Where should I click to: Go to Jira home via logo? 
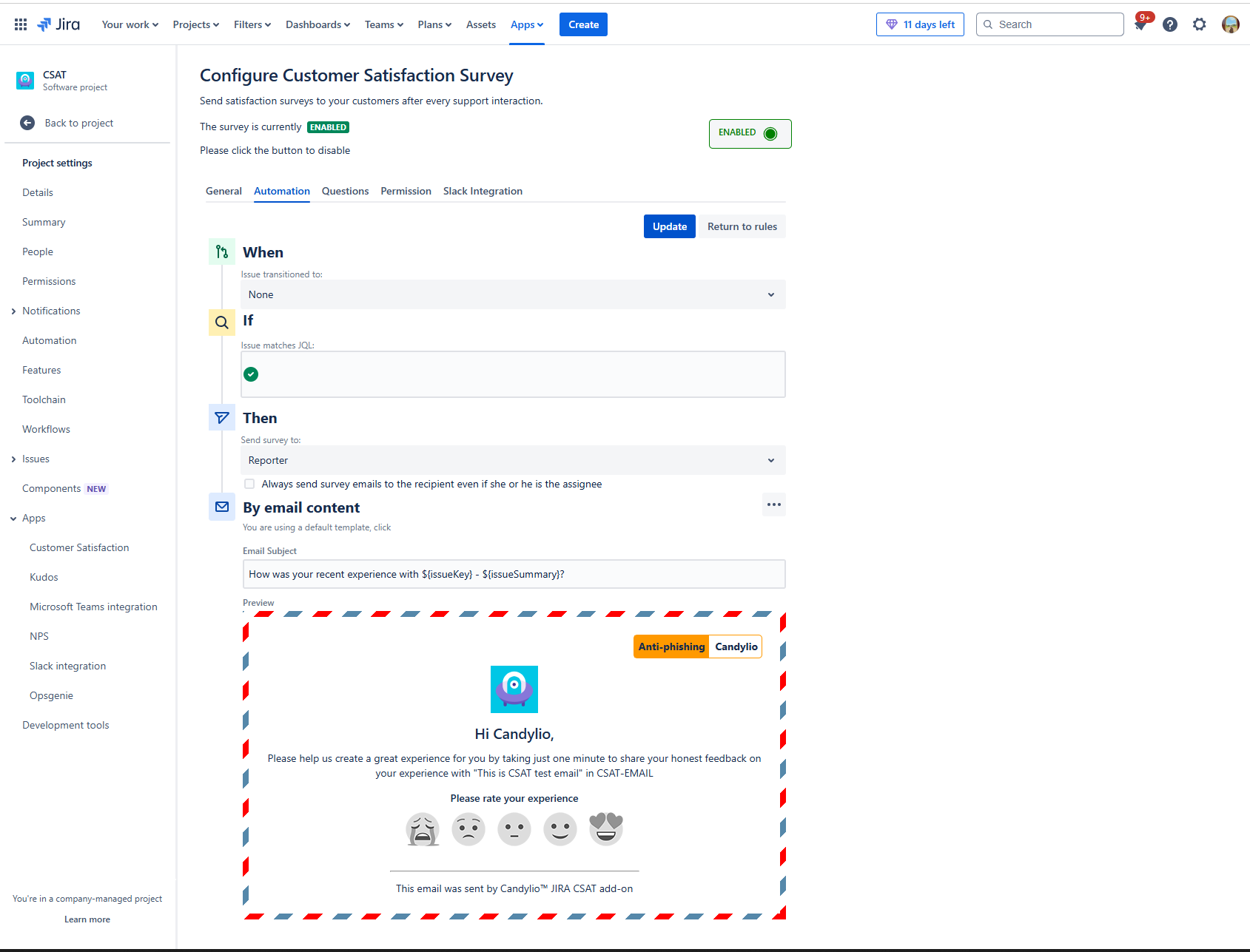pyautogui.click(x=58, y=24)
